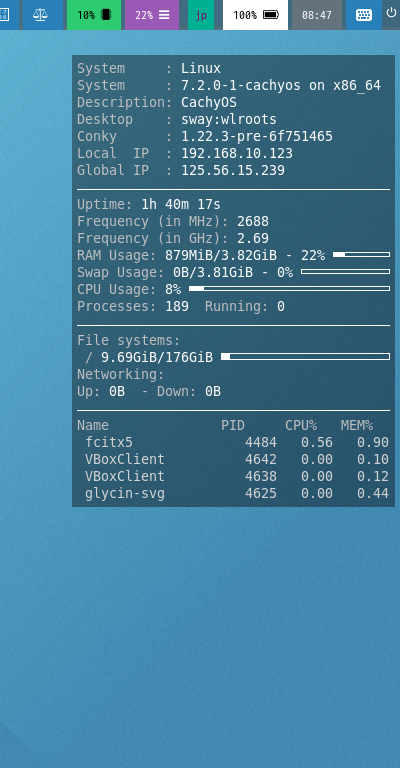Click the 08:47 clock module
The height and width of the screenshot is (768, 400).
[317, 15]
